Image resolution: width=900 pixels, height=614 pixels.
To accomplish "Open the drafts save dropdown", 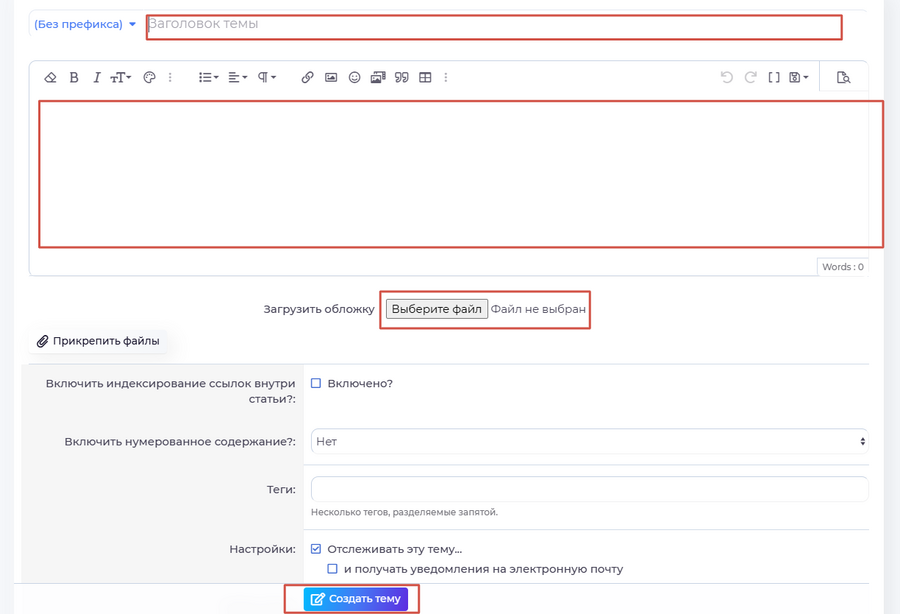I will point(798,77).
